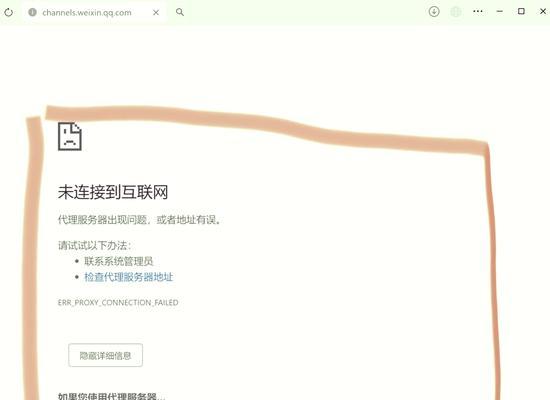
Task: Reload the page with the refresh icon
Action: [9, 13]
